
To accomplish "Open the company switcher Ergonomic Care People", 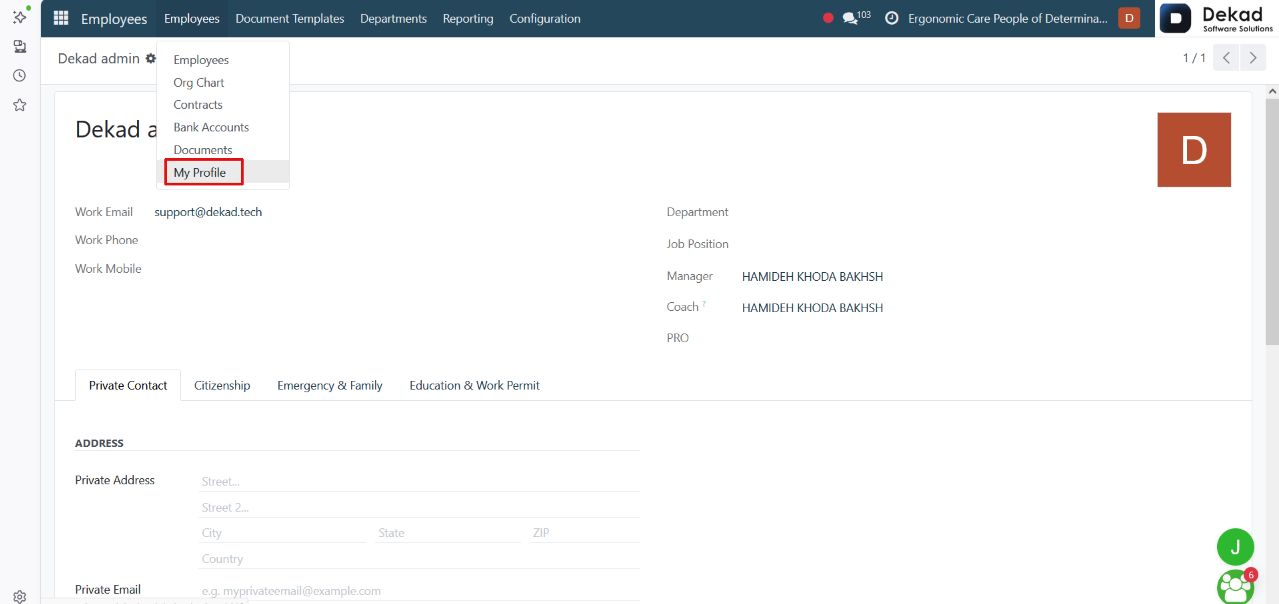I will 1008,18.
